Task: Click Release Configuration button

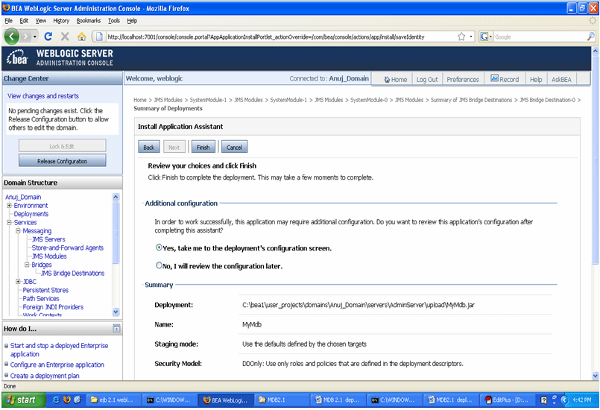Action: tap(62, 161)
